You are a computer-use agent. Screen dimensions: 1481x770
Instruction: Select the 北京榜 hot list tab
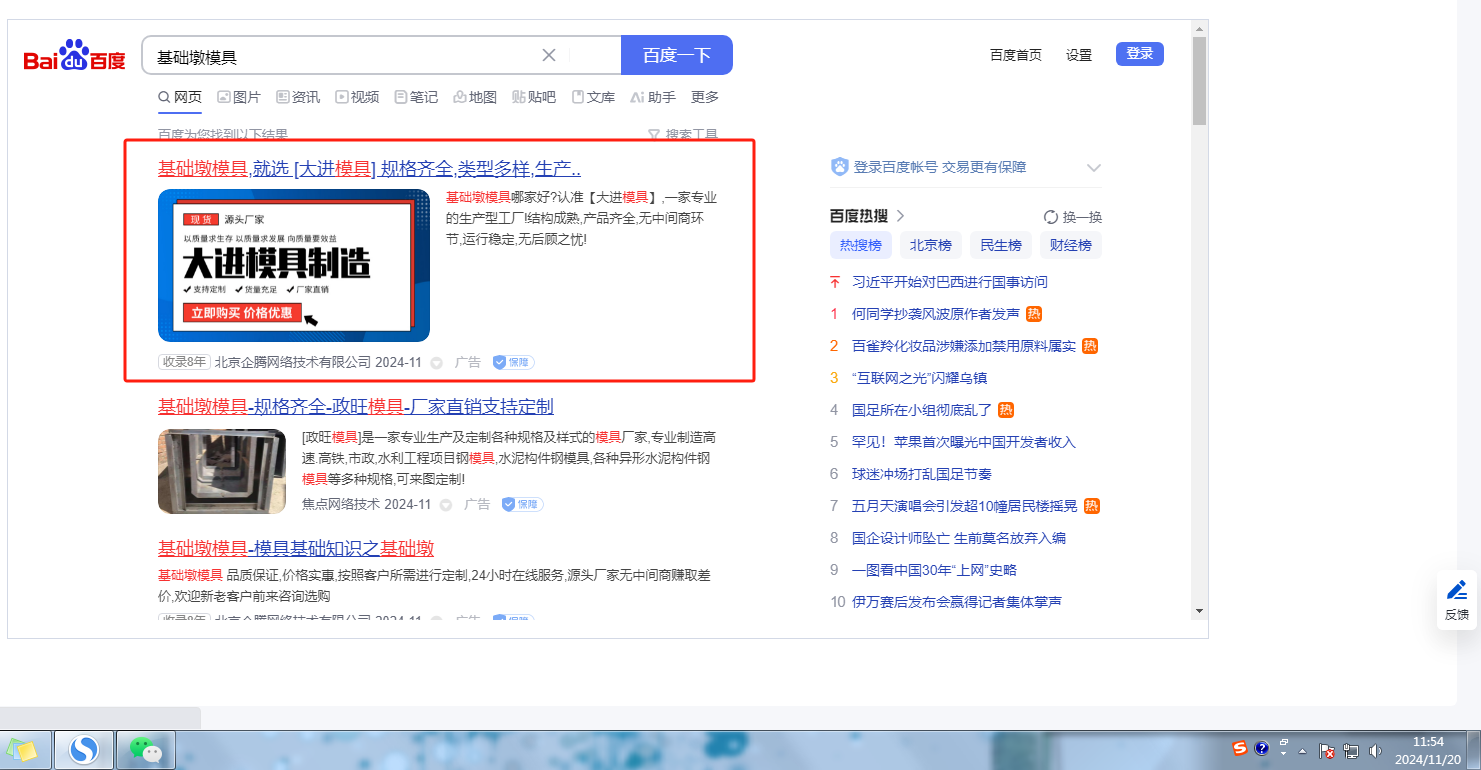[x=930, y=245]
